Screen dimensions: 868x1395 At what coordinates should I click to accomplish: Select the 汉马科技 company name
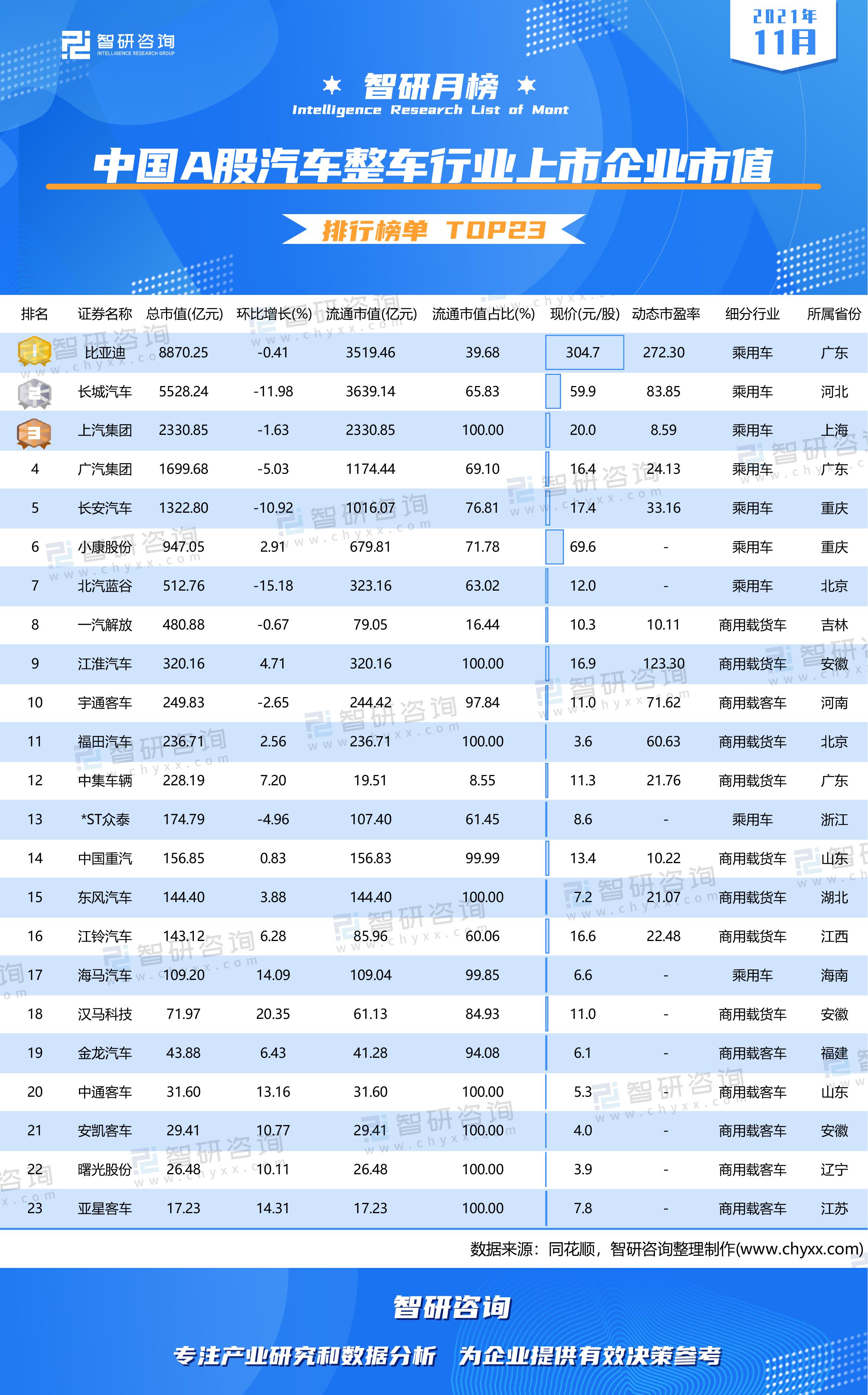105,1014
